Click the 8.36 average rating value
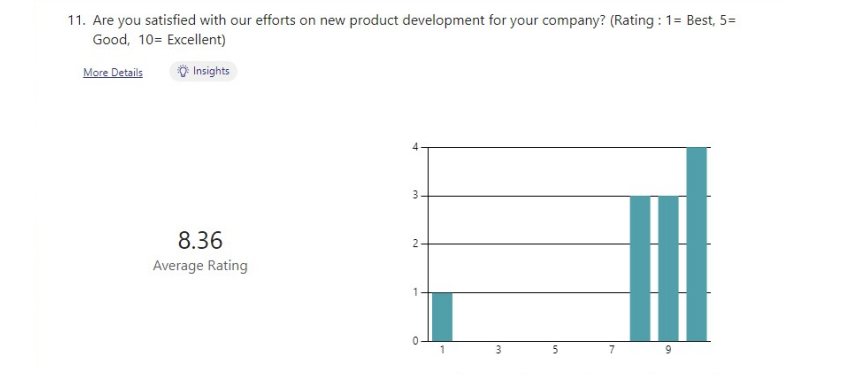847x379 pixels. [x=200, y=240]
